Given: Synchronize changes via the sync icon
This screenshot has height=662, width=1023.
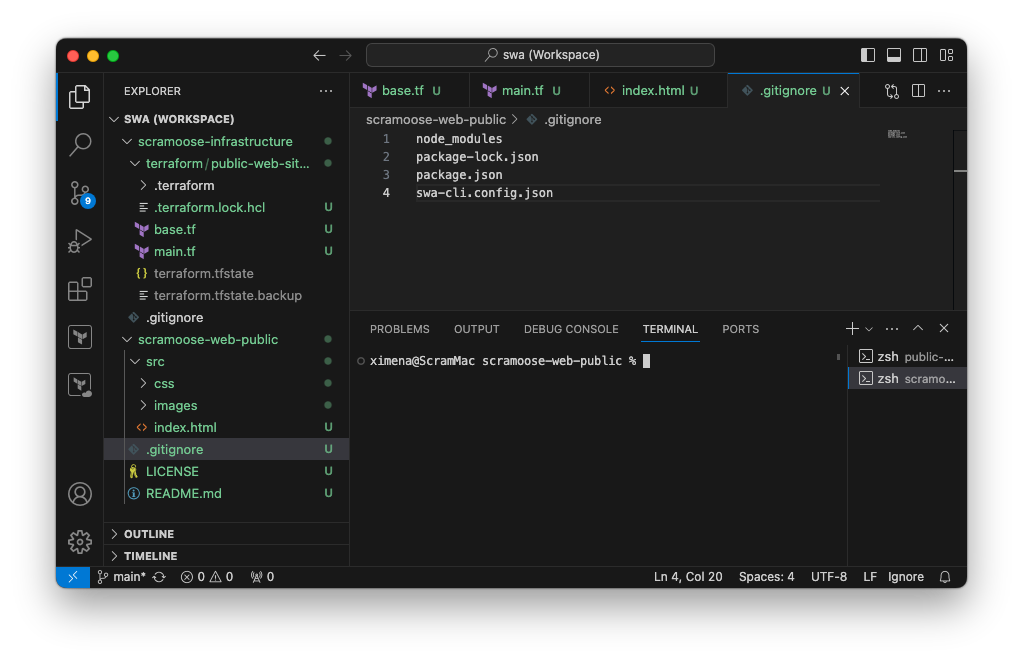Looking at the screenshot, I should pyautogui.click(x=159, y=577).
